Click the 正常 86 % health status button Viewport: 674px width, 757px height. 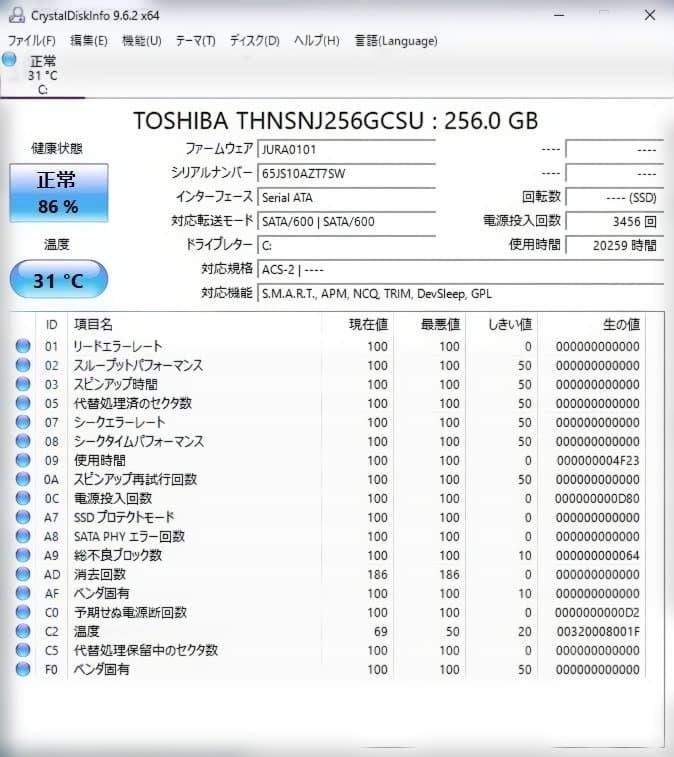[x=58, y=193]
